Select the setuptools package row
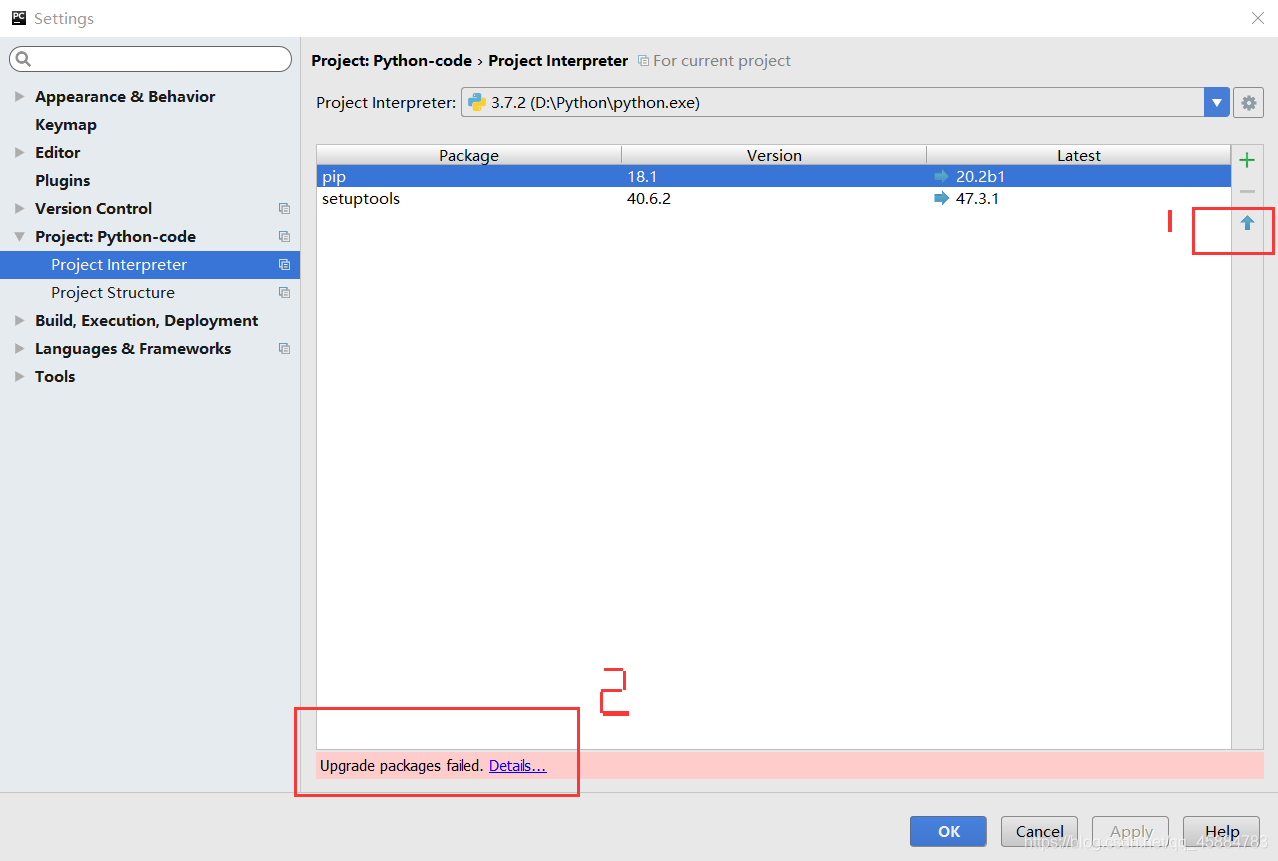The image size is (1278, 861). pos(361,198)
